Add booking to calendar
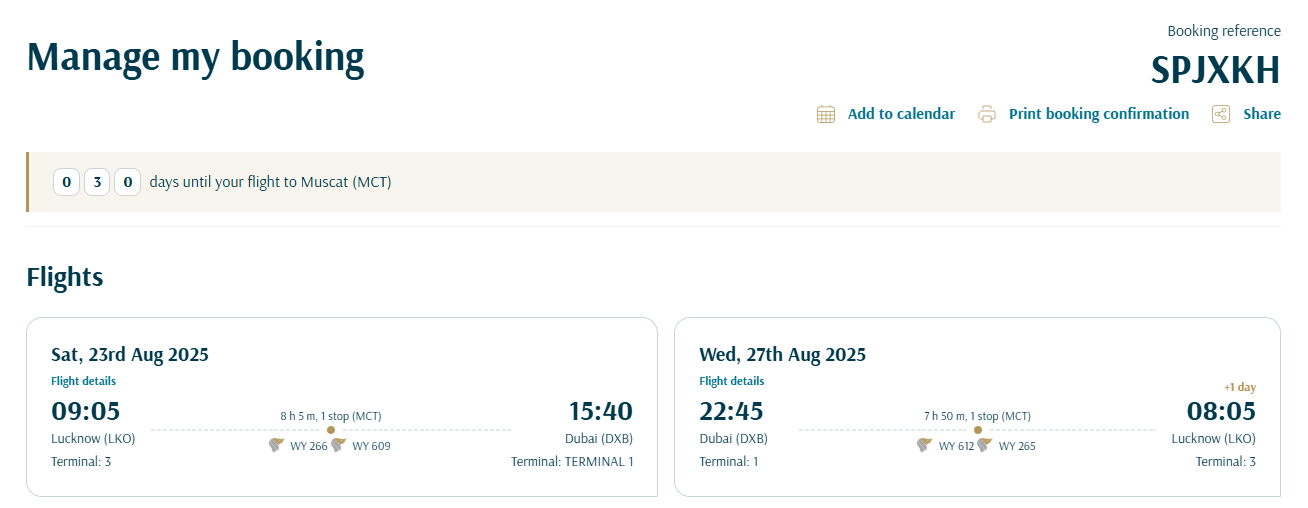Viewport: 1308px width, 508px height. 901,114
